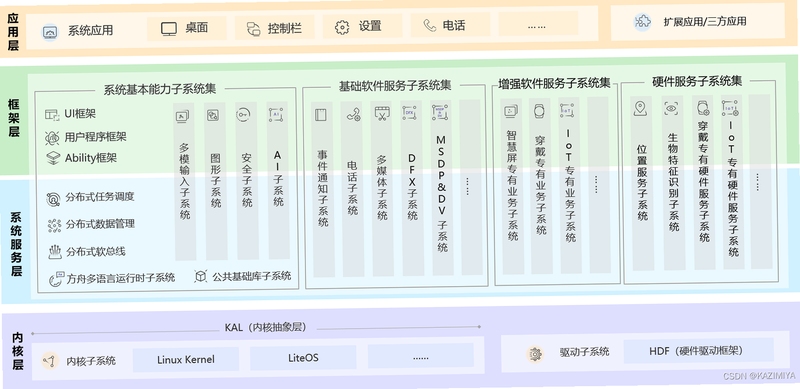Viewport: 800px width, 389px height.
Task: Click the icon above 电话子系统
Action: click(x=354, y=115)
